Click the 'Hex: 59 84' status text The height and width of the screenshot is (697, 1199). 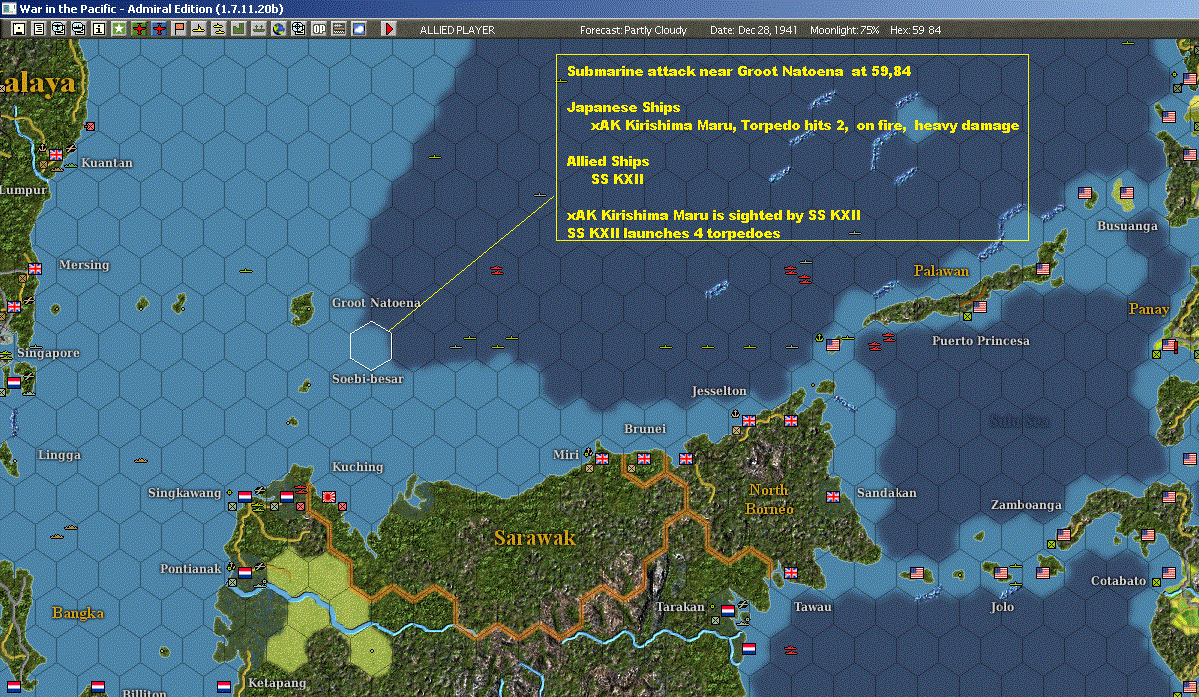(915, 30)
